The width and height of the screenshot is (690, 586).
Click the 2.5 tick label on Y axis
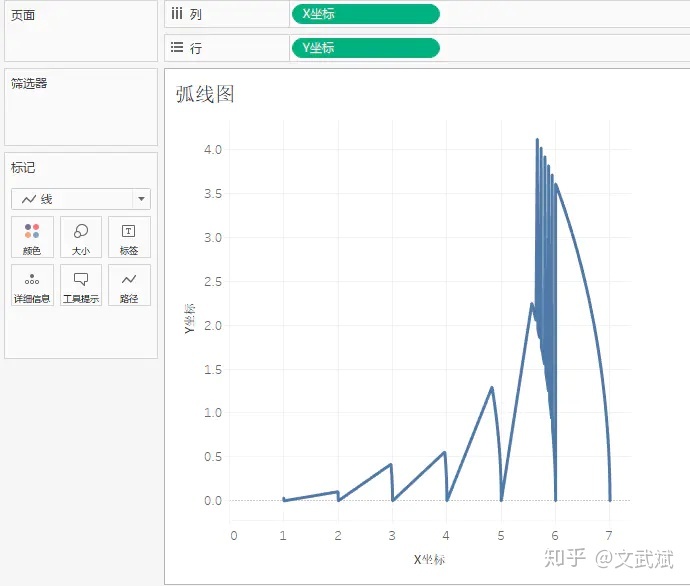[213, 282]
